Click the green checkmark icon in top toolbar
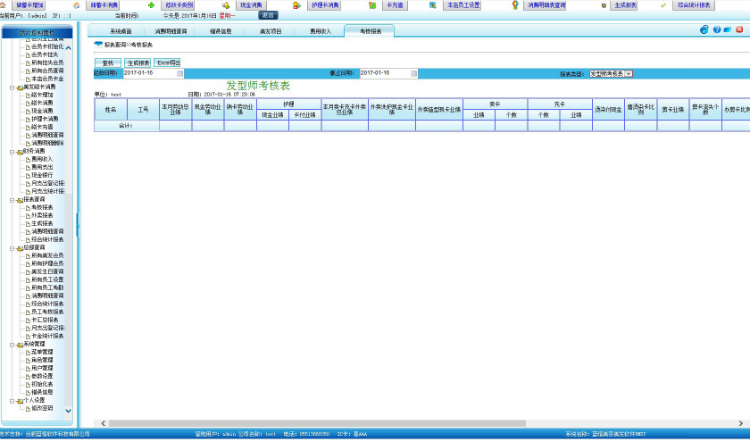This screenshot has width=750, height=440. point(663,5)
